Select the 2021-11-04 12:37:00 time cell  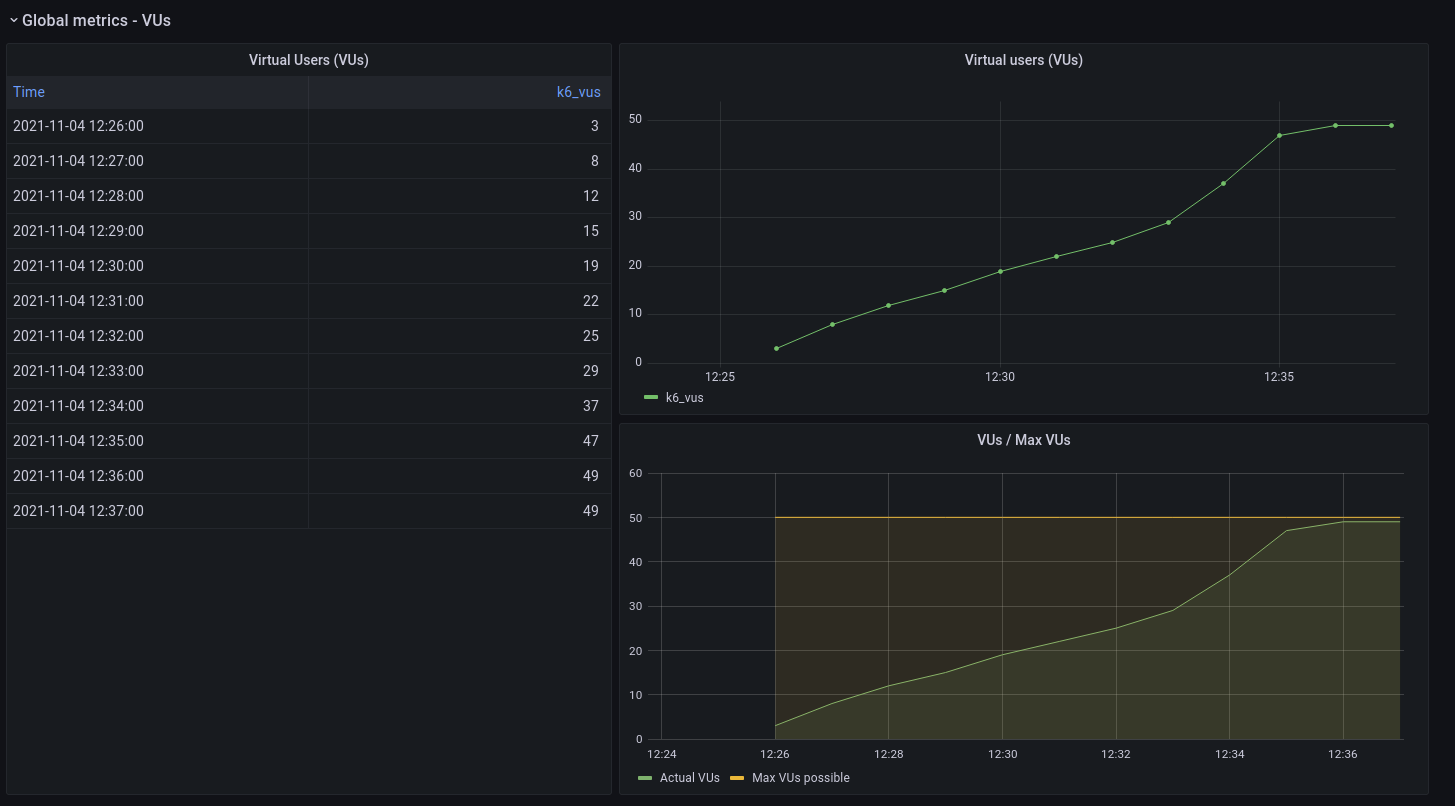(78, 511)
